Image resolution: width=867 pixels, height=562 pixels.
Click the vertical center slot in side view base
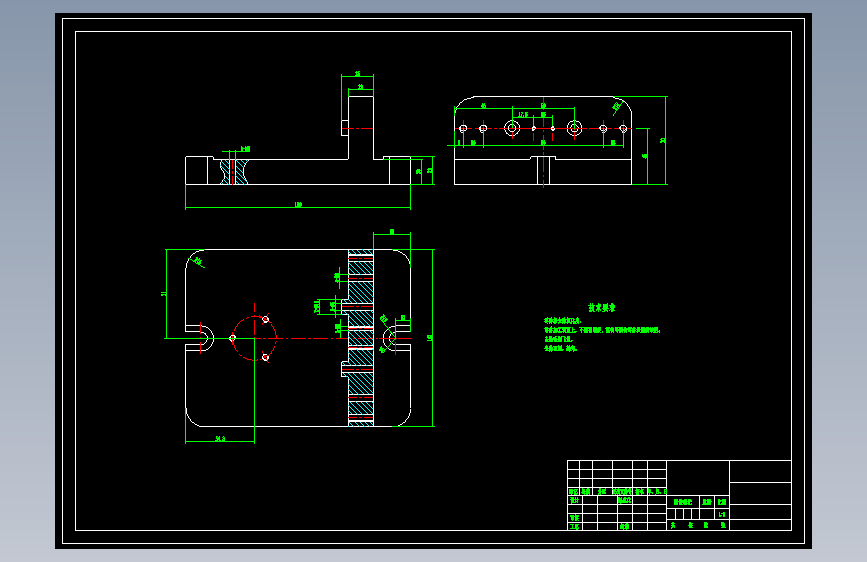point(544,170)
